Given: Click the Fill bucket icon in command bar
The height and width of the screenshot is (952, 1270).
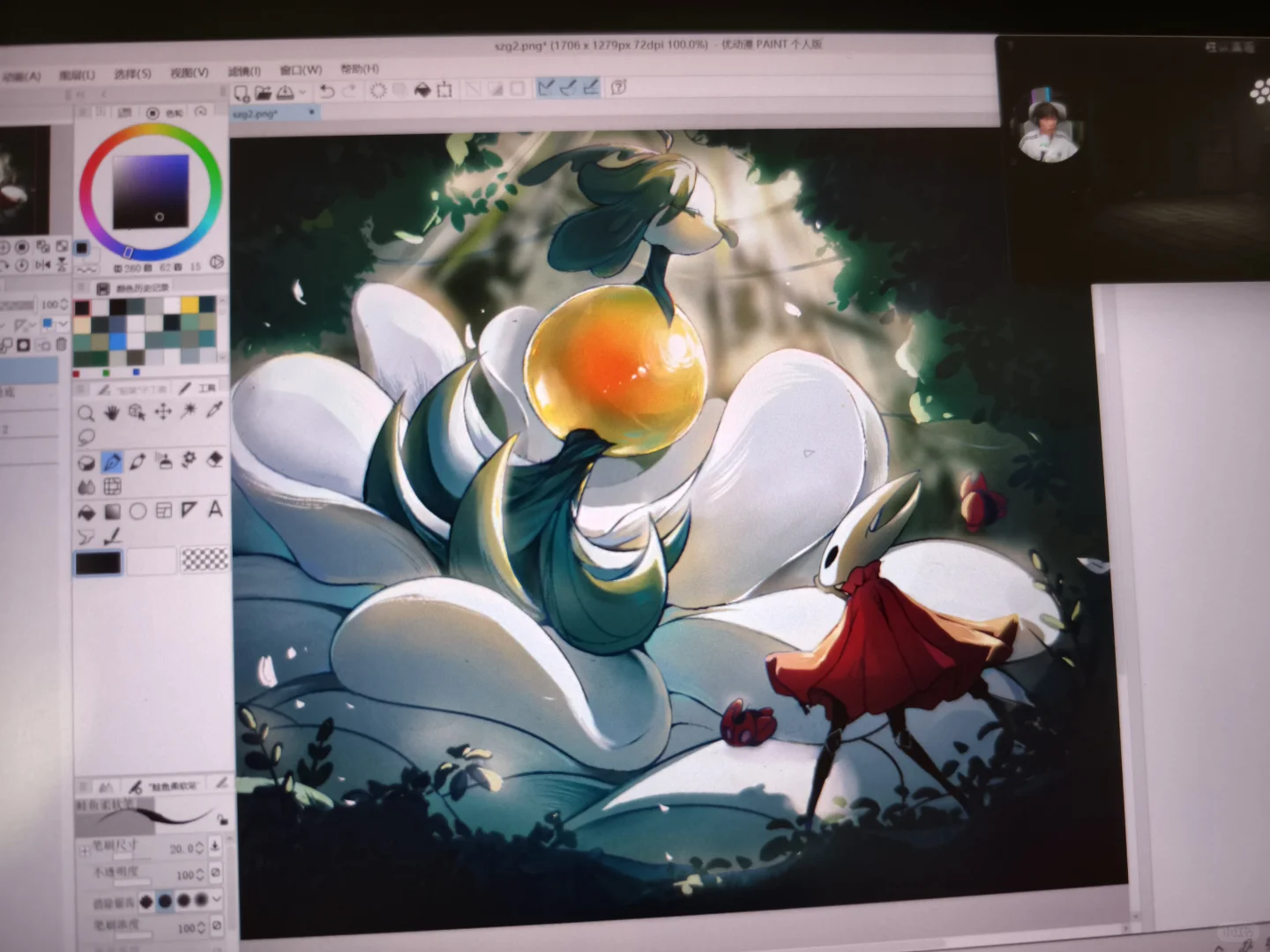Looking at the screenshot, I should point(422,89).
